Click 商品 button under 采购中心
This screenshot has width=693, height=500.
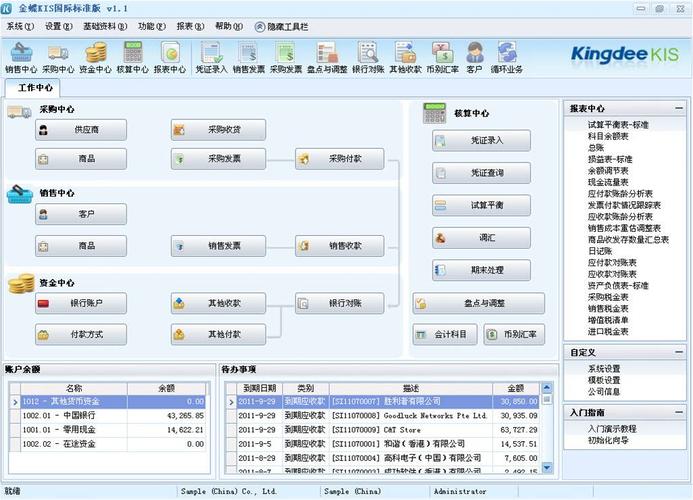pos(81,159)
